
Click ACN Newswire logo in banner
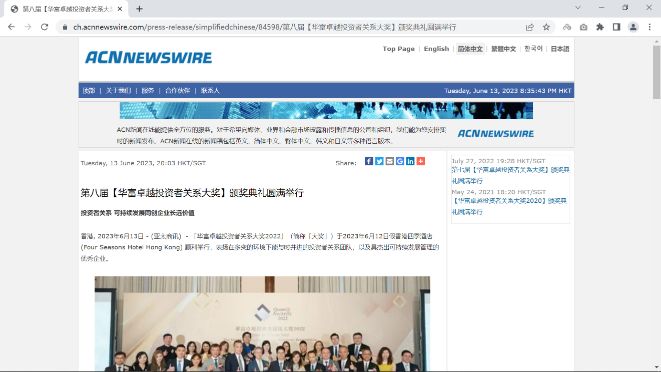(x=496, y=134)
